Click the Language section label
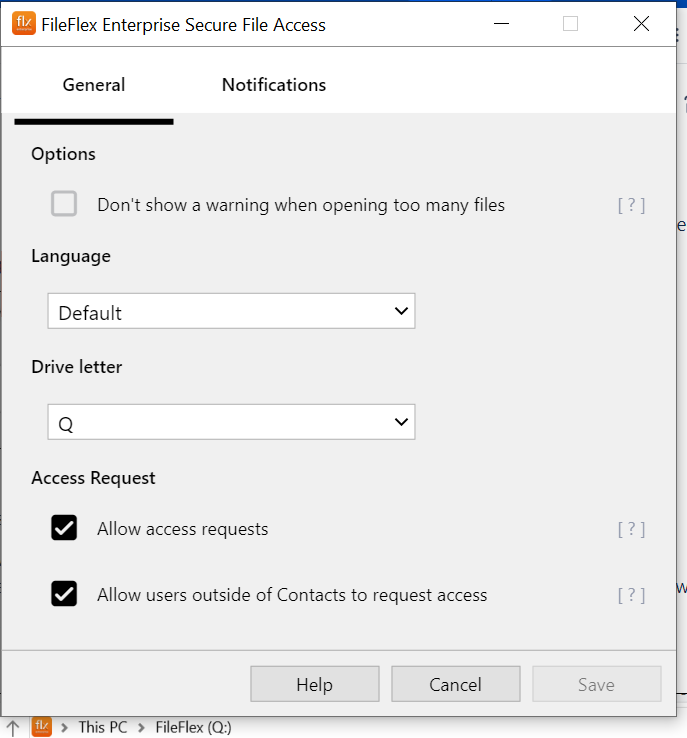Viewport: 687px width, 738px height. pyautogui.click(x=71, y=257)
